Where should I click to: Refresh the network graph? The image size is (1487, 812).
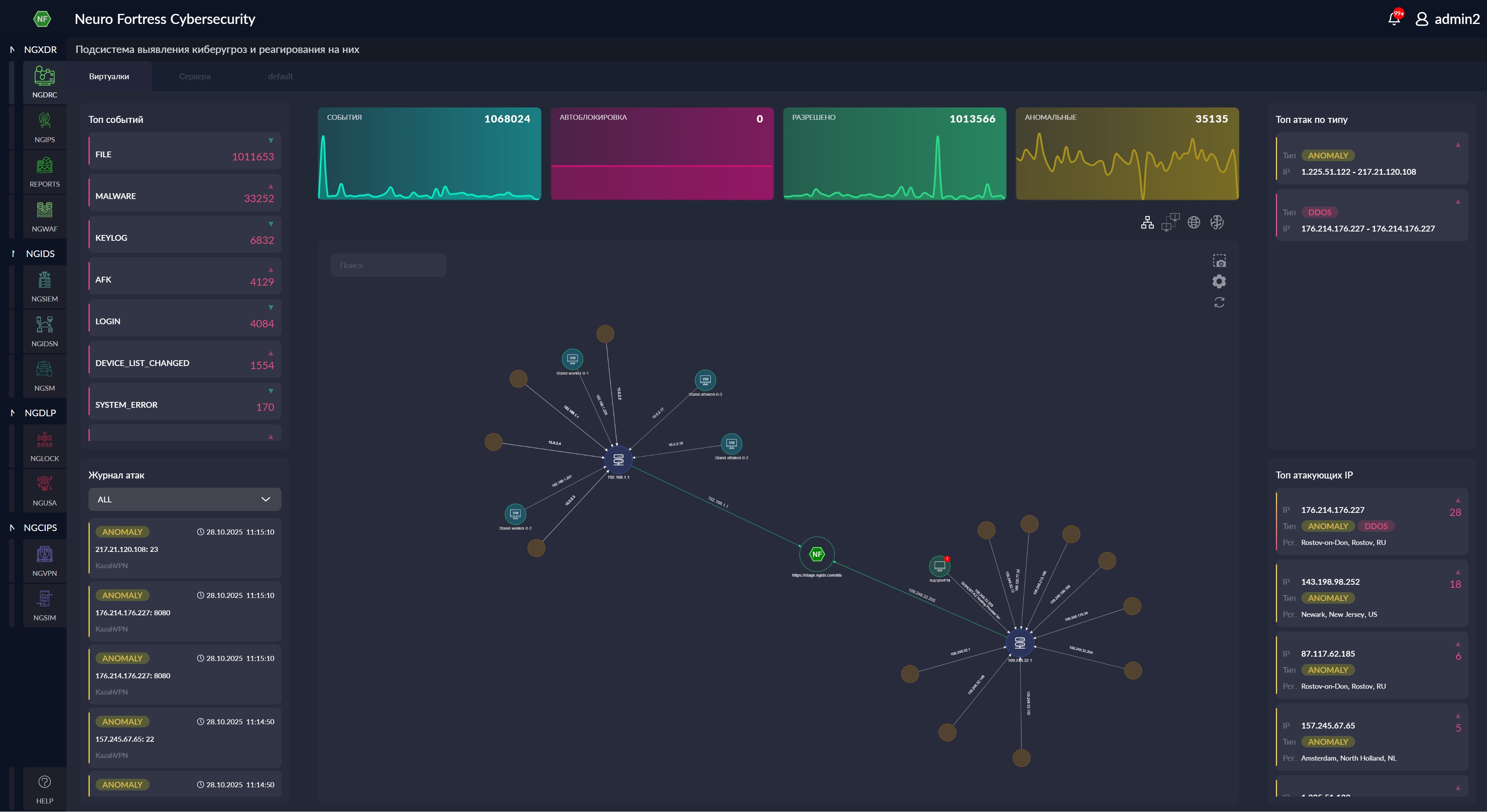click(1219, 302)
